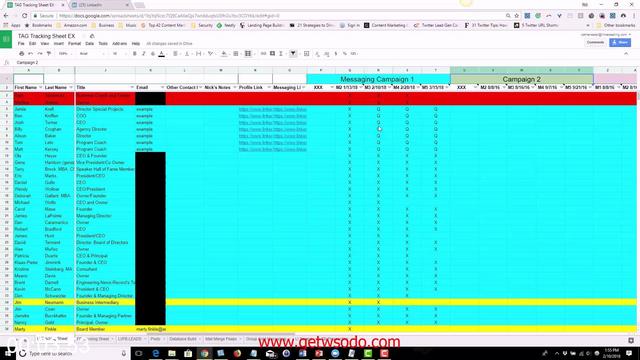The image size is (640, 360).
Task: Open borders menu
Action: [236, 53]
